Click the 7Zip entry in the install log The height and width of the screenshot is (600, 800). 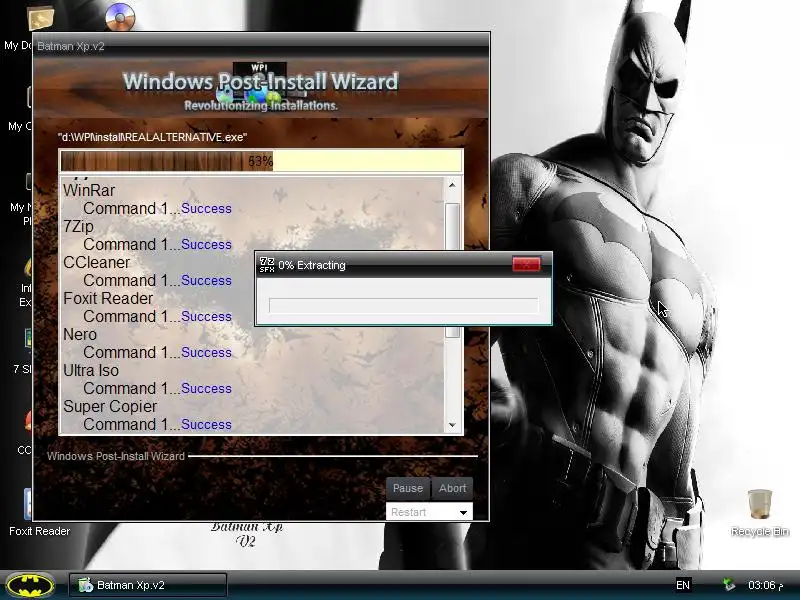coord(78,226)
